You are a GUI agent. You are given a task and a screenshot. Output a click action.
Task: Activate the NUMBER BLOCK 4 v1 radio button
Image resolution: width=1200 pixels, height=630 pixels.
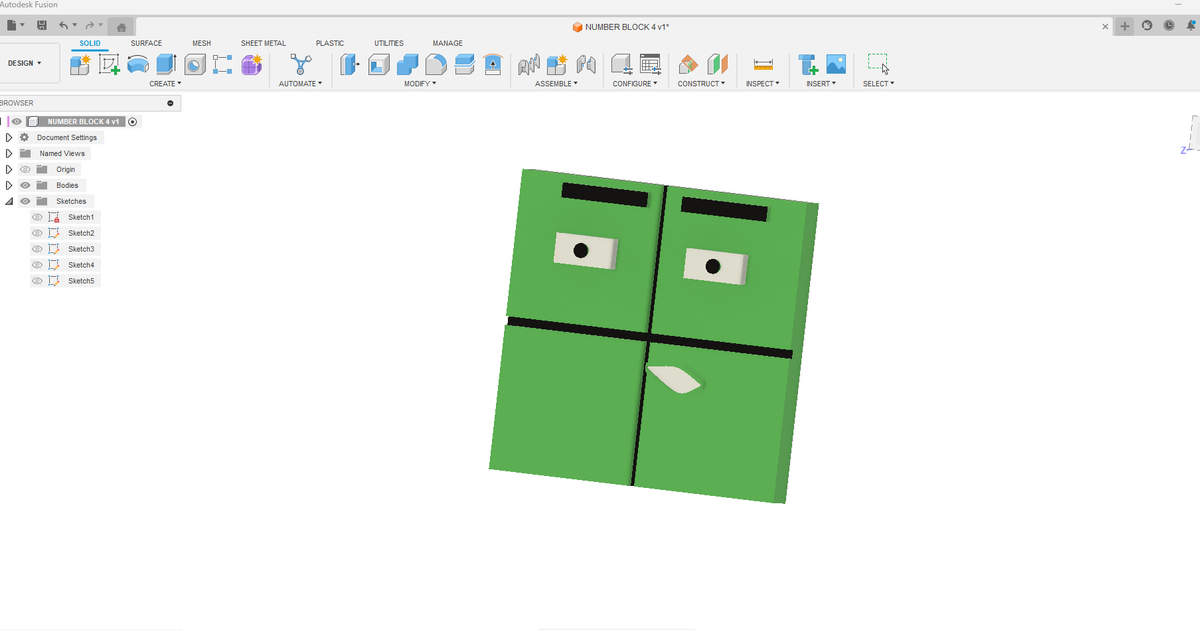(x=133, y=121)
